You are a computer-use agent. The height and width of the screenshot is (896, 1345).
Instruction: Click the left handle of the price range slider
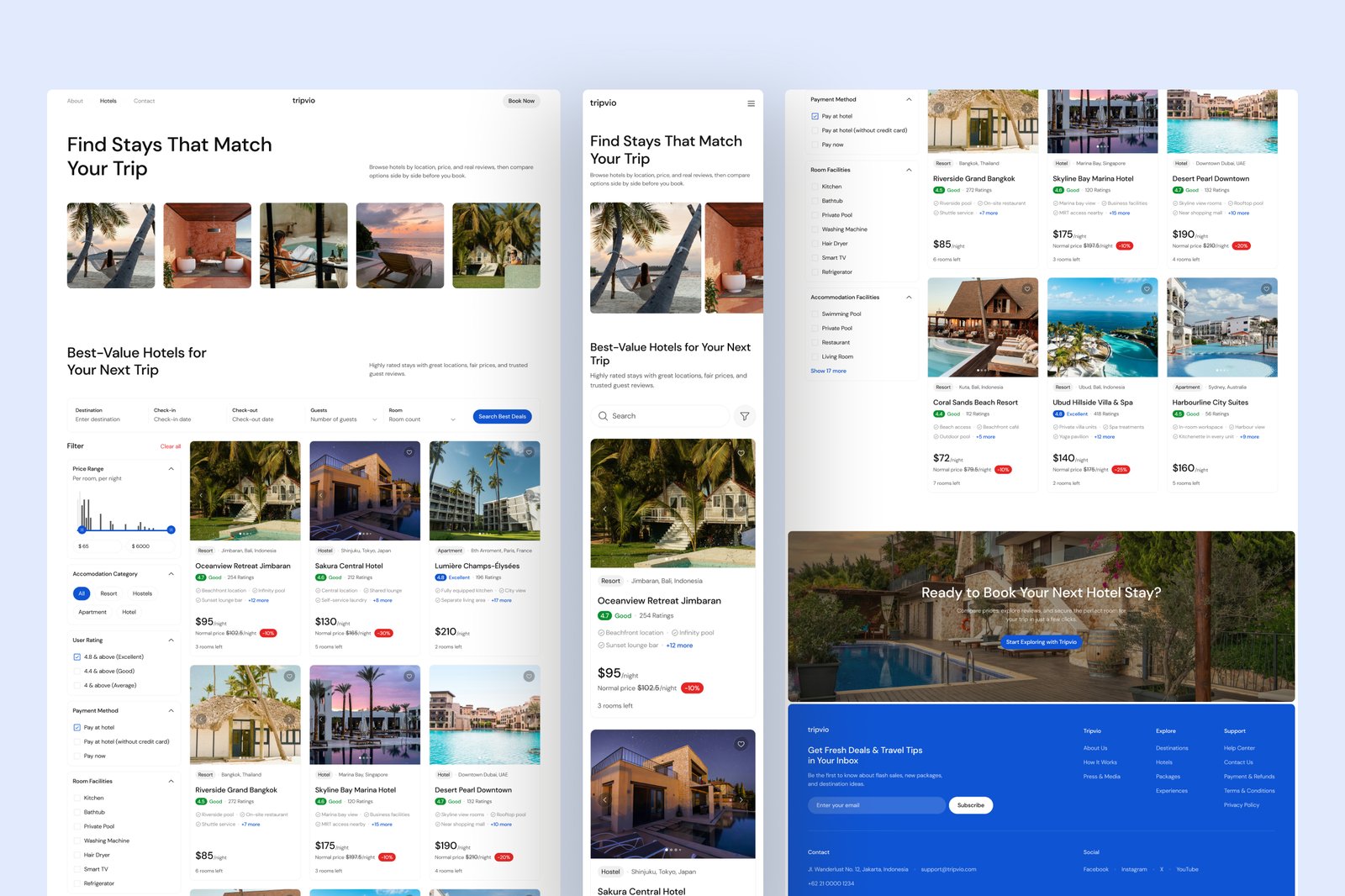pyautogui.click(x=82, y=530)
